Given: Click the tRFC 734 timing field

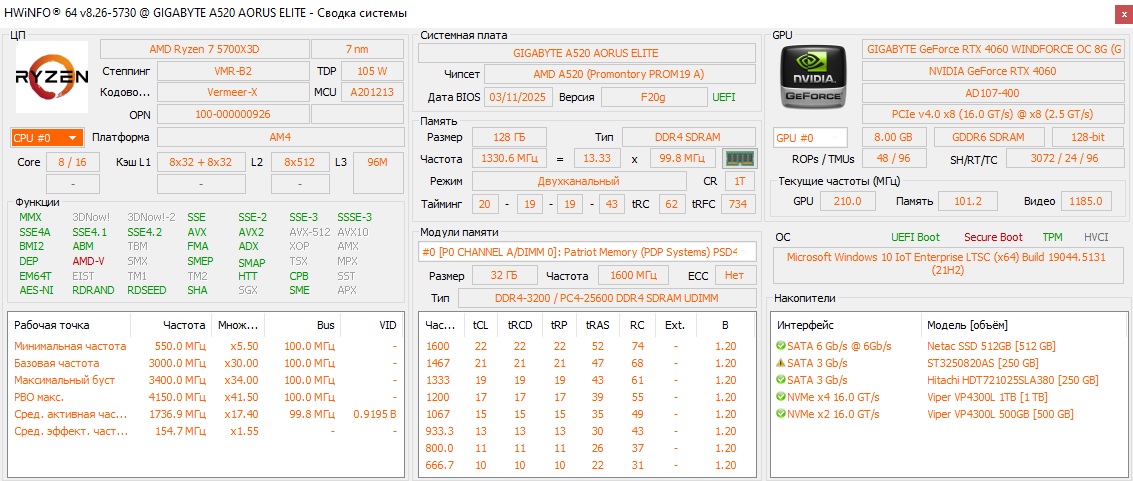Looking at the screenshot, I should [738, 204].
